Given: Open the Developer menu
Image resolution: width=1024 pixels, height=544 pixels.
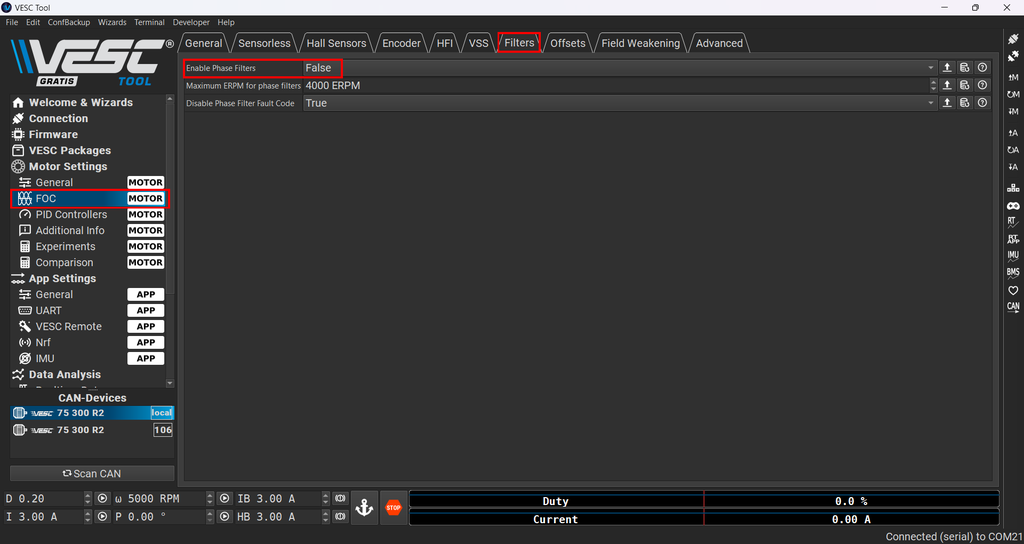Looking at the screenshot, I should point(191,22).
